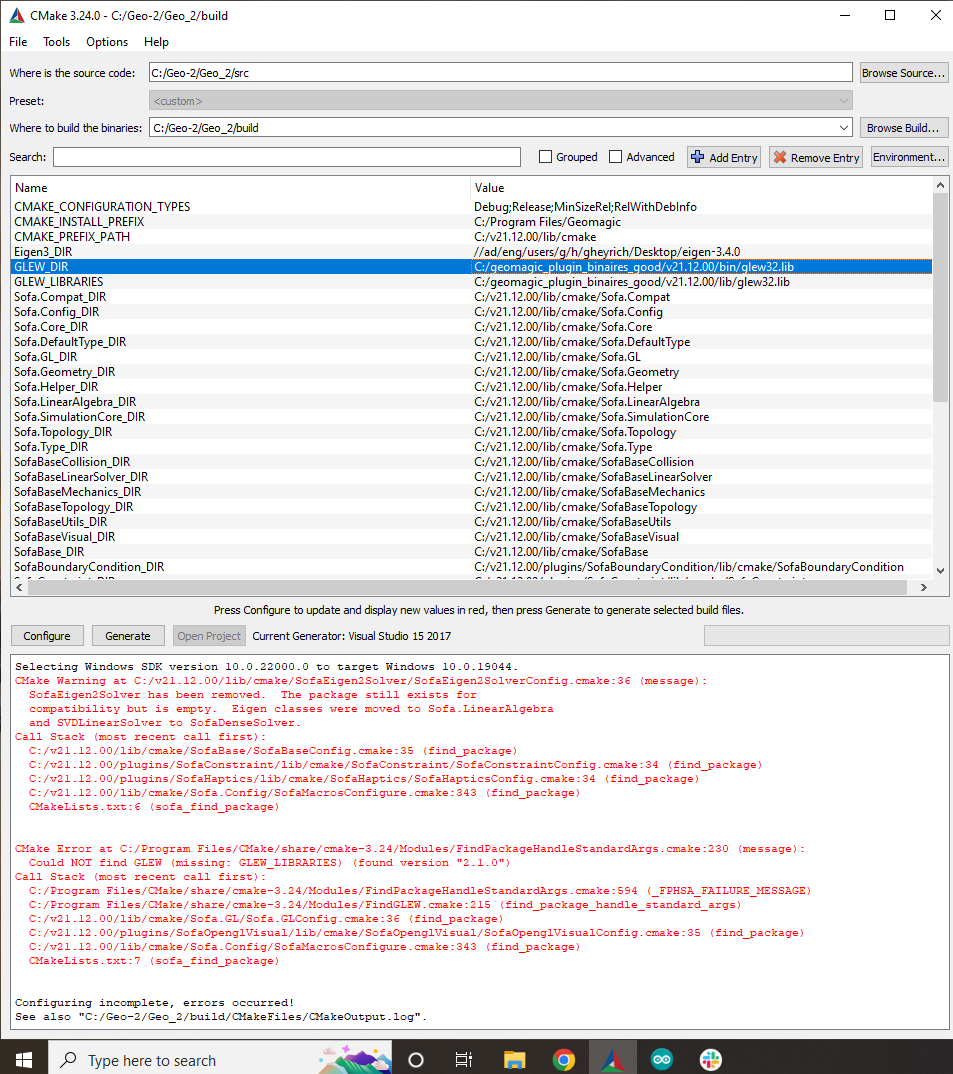
Task: Click the red X Remove Entry icon
Action: [780, 157]
